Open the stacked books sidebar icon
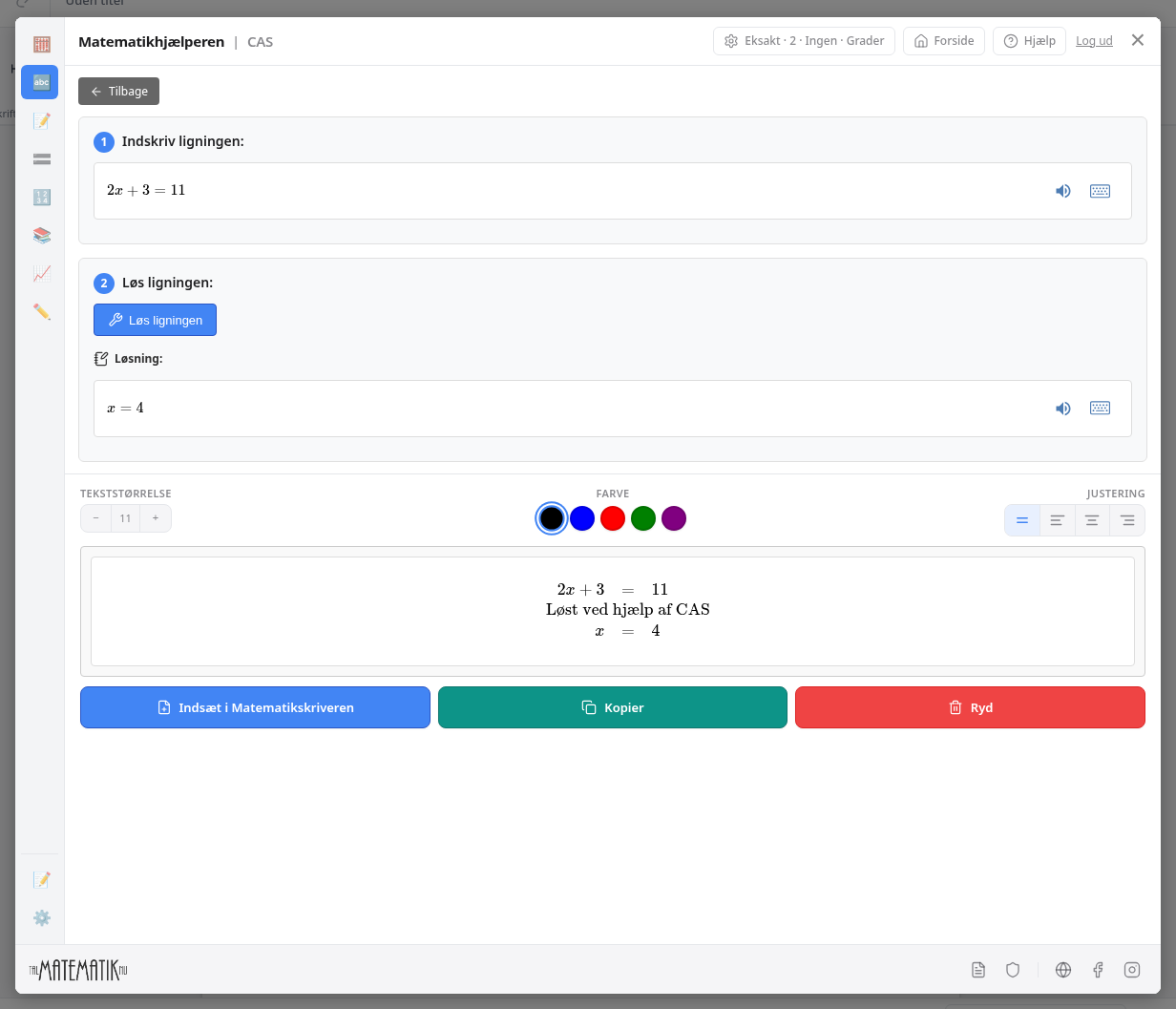This screenshot has width=1176, height=1009. [41, 235]
